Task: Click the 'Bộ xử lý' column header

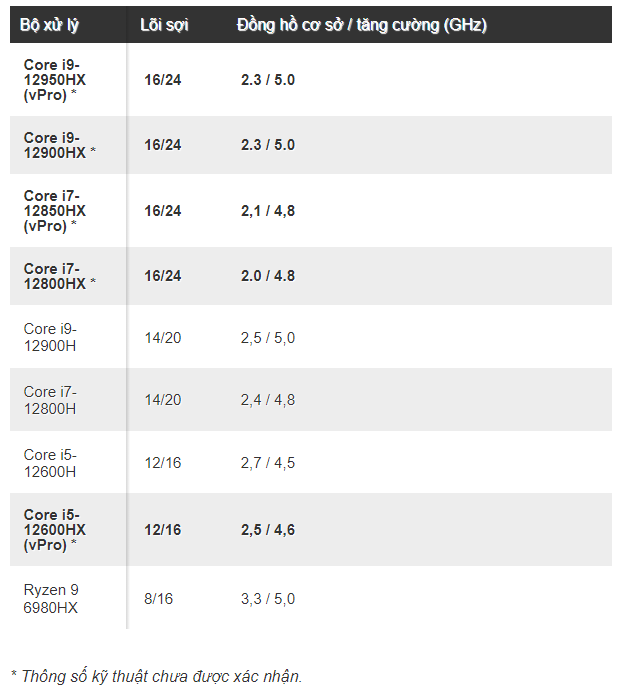Action: pyautogui.click(x=49, y=25)
